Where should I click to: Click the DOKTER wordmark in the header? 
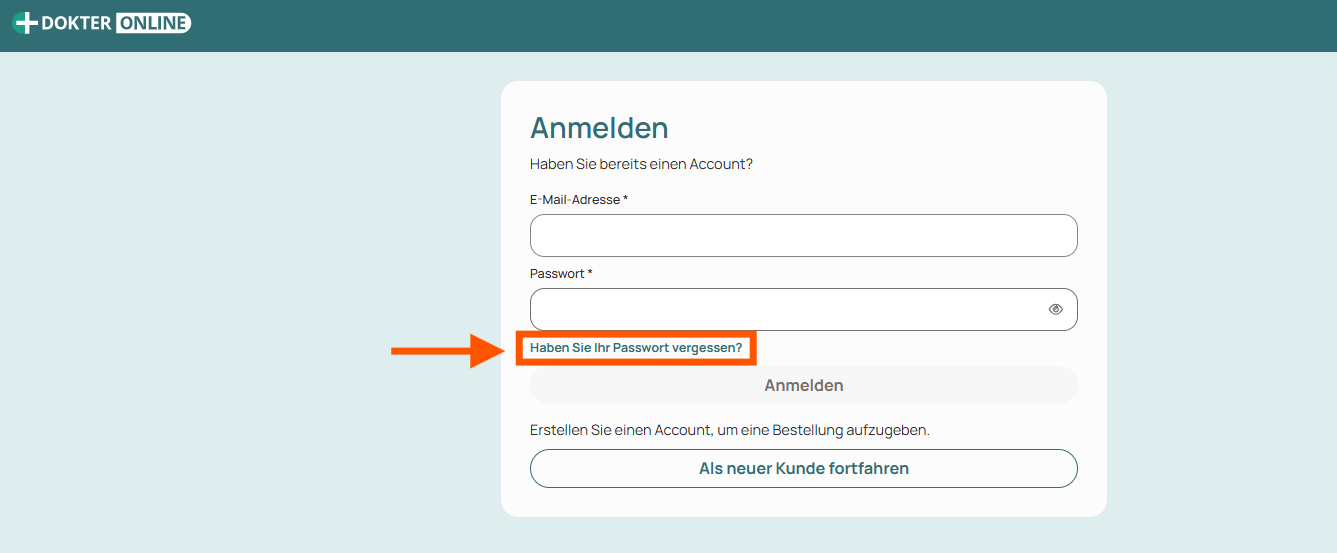(x=77, y=23)
